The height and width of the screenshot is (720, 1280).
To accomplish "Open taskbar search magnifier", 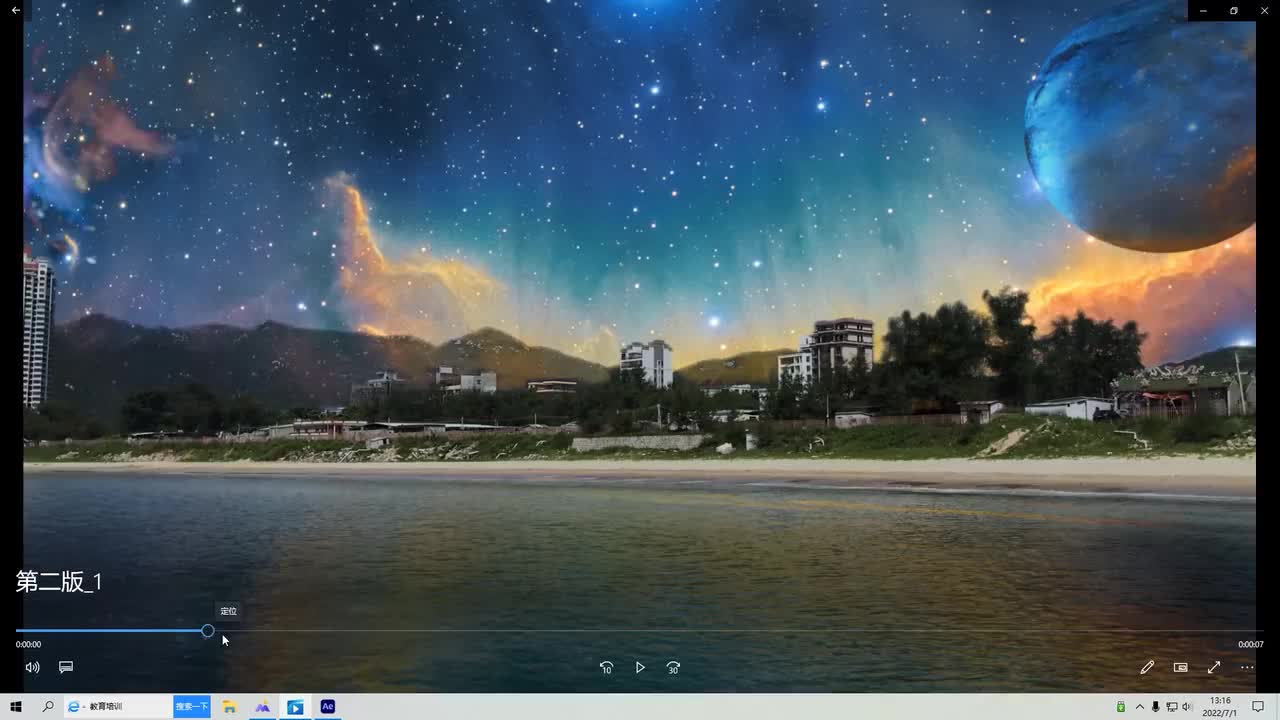I will click(48, 707).
